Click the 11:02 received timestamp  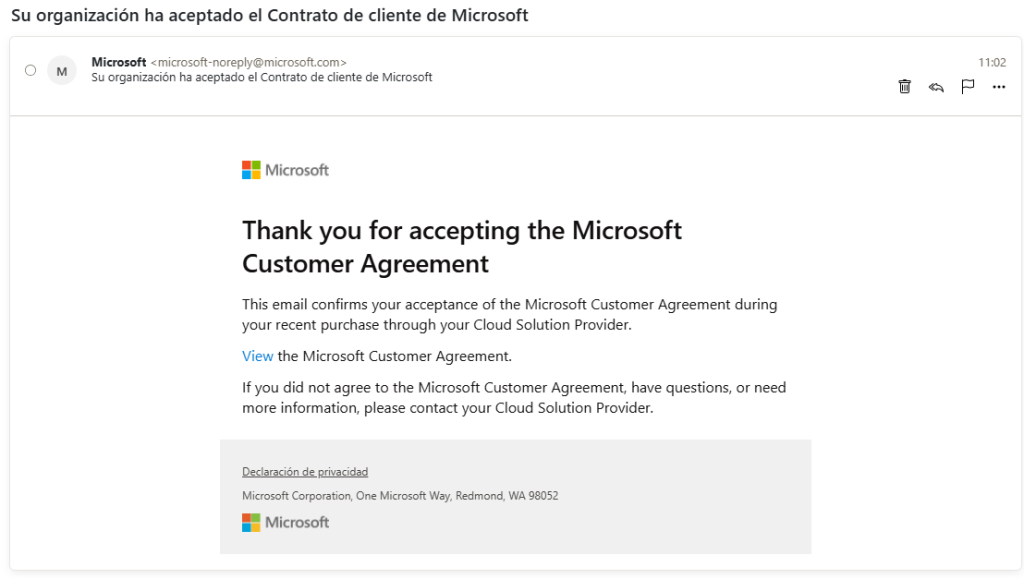coord(991,62)
